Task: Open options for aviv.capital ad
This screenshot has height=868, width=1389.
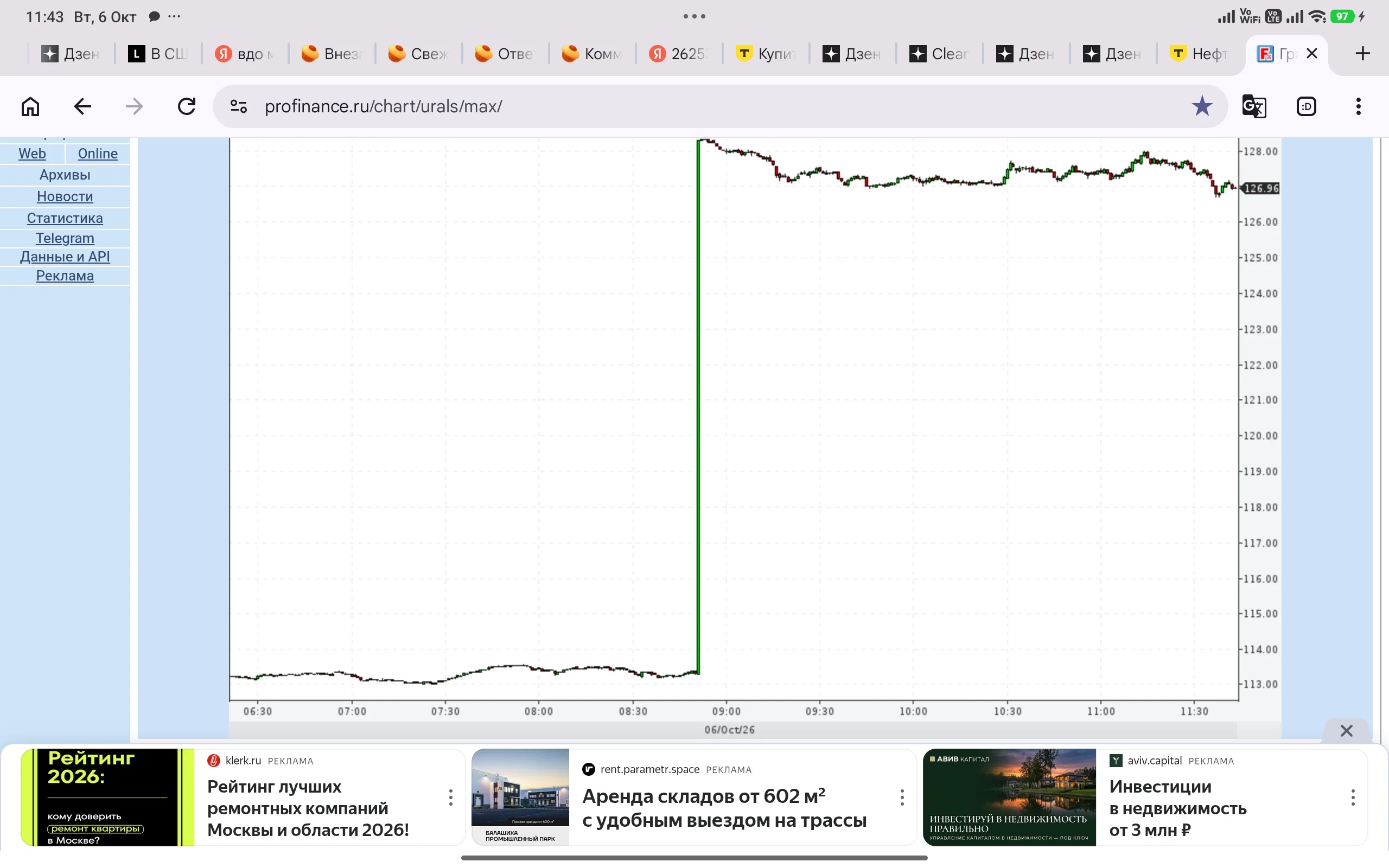Action: 1353,797
